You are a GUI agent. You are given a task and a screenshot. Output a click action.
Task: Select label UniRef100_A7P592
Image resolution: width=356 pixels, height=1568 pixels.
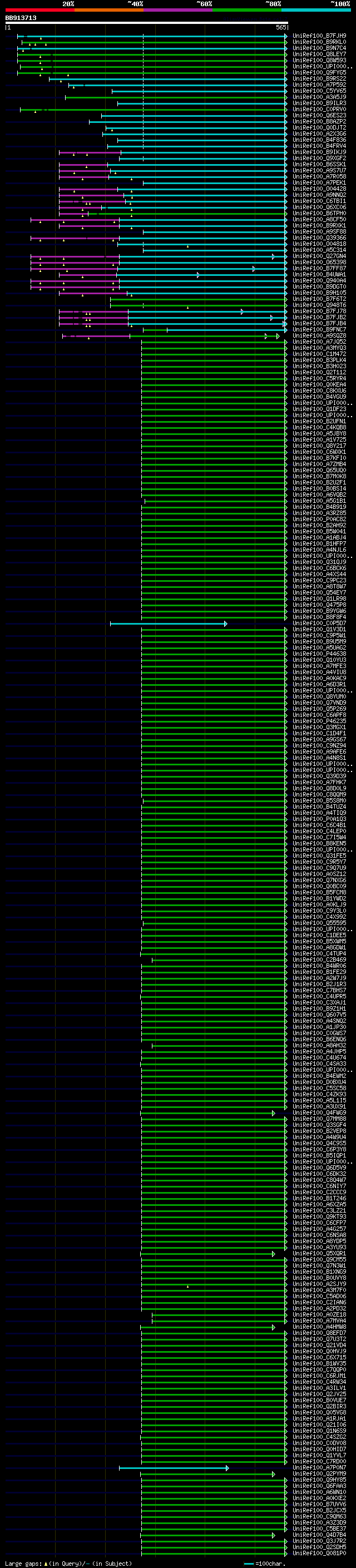click(319, 85)
